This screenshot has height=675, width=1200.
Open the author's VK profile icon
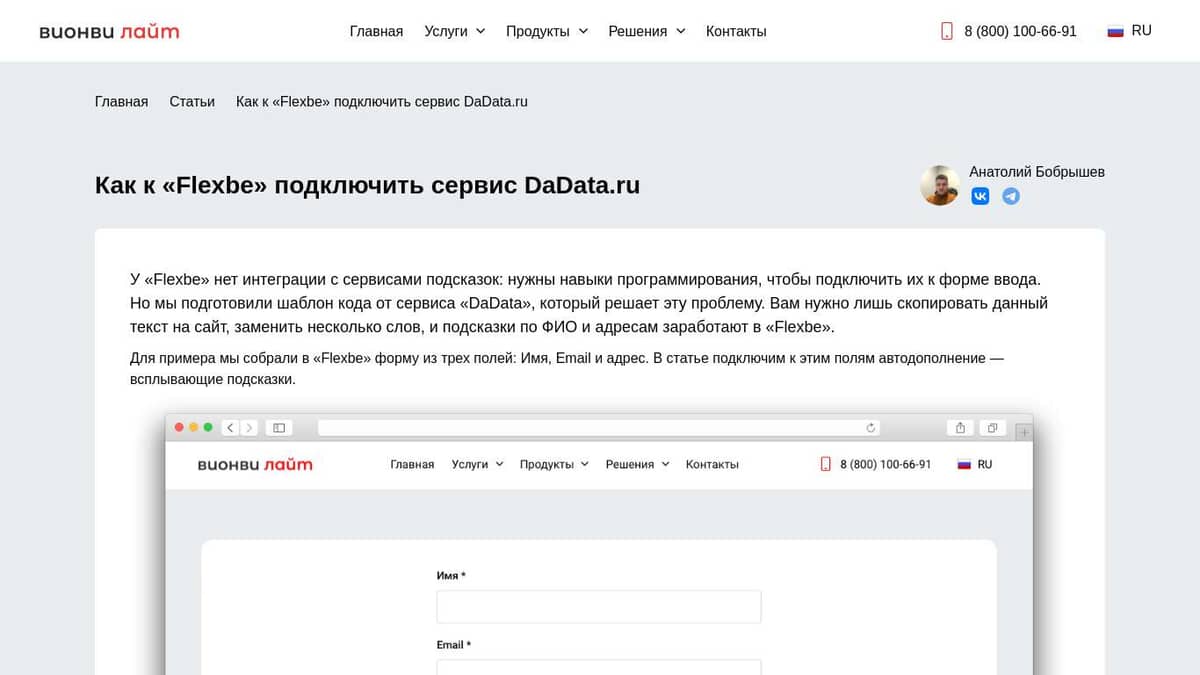click(979, 196)
